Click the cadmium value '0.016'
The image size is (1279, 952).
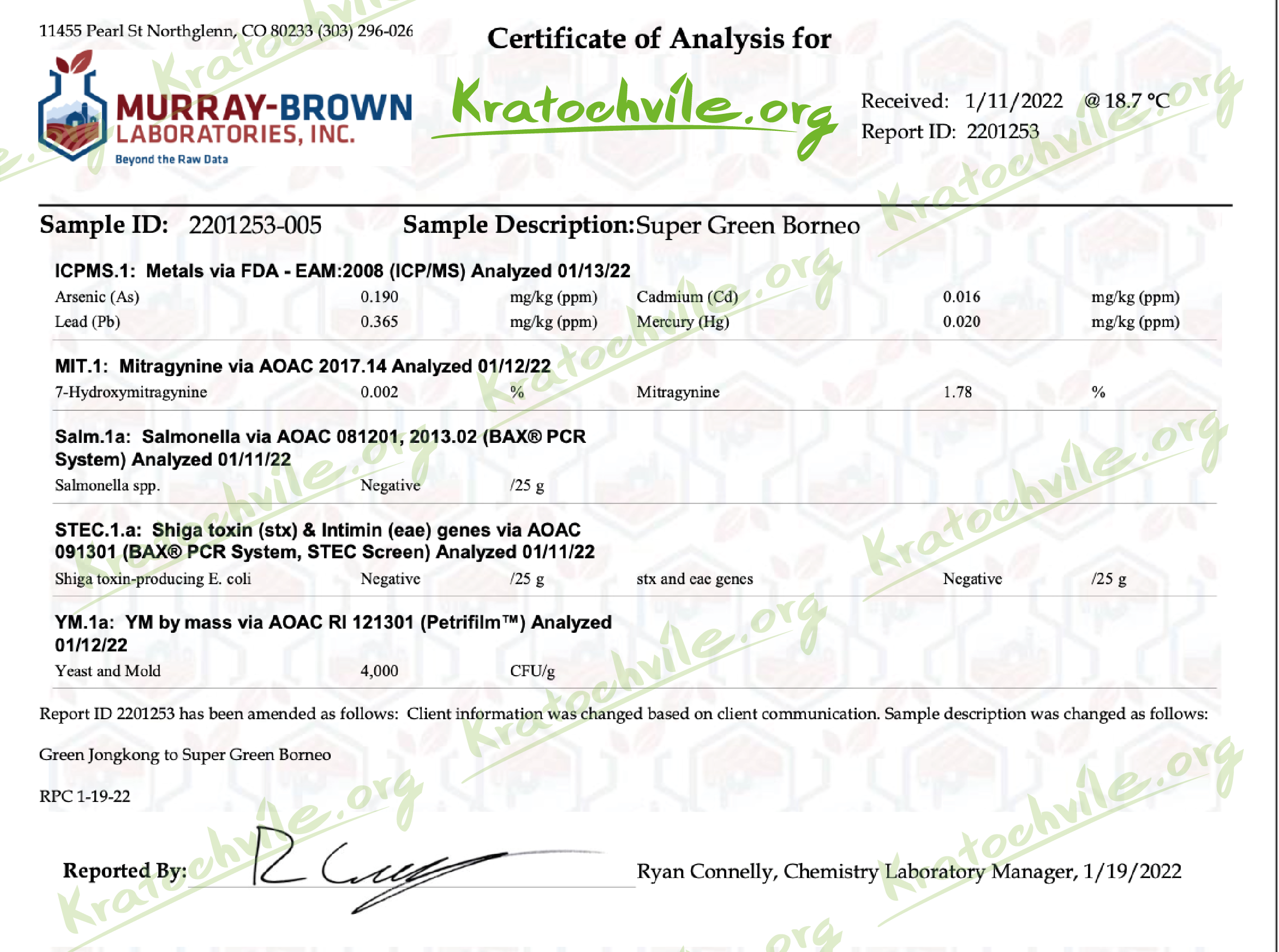pyautogui.click(x=961, y=297)
